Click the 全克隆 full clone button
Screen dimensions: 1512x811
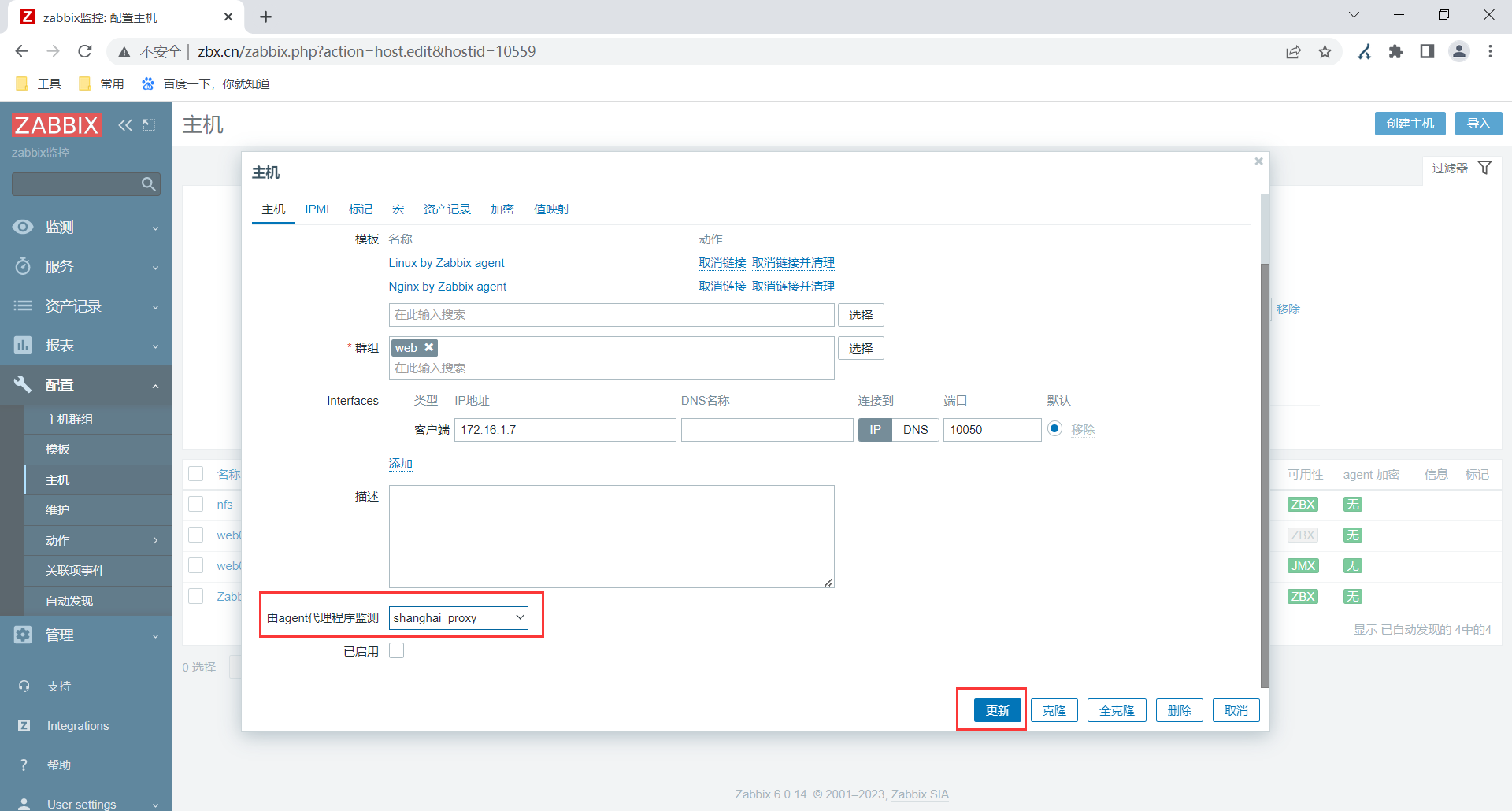(1117, 710)
